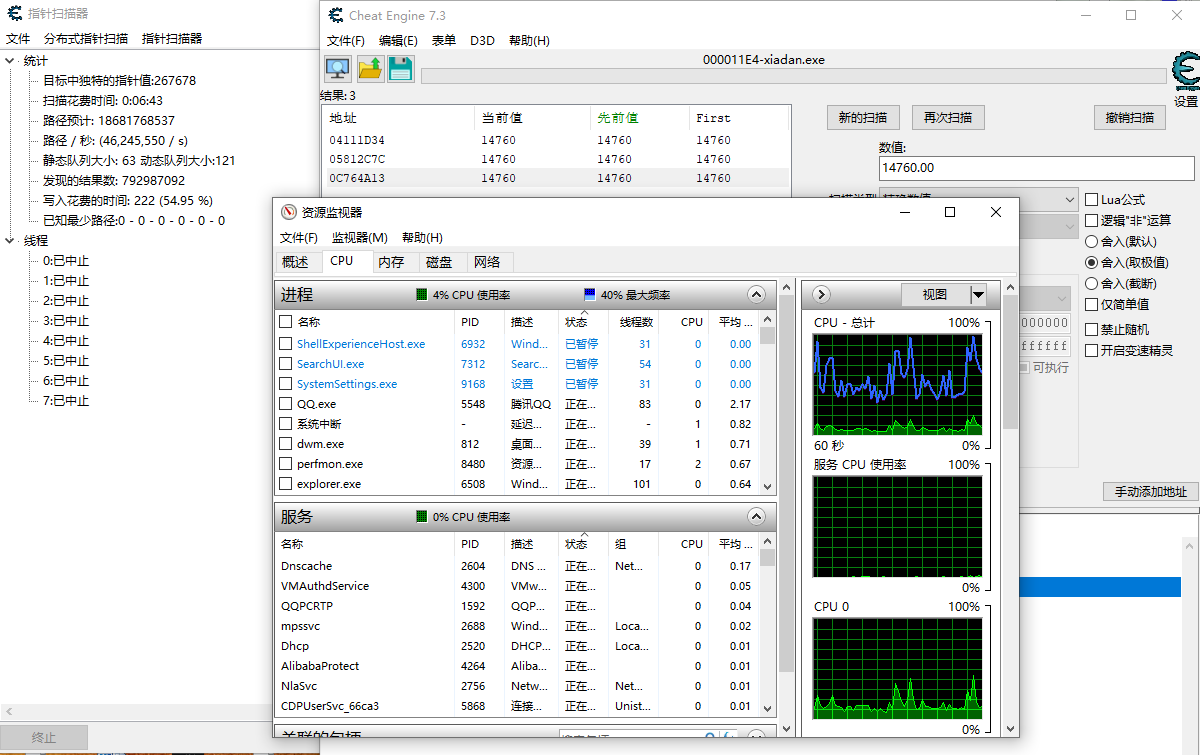Open a cheat table with the folder icon
1200x755 pixels.
tap(369, 68)
